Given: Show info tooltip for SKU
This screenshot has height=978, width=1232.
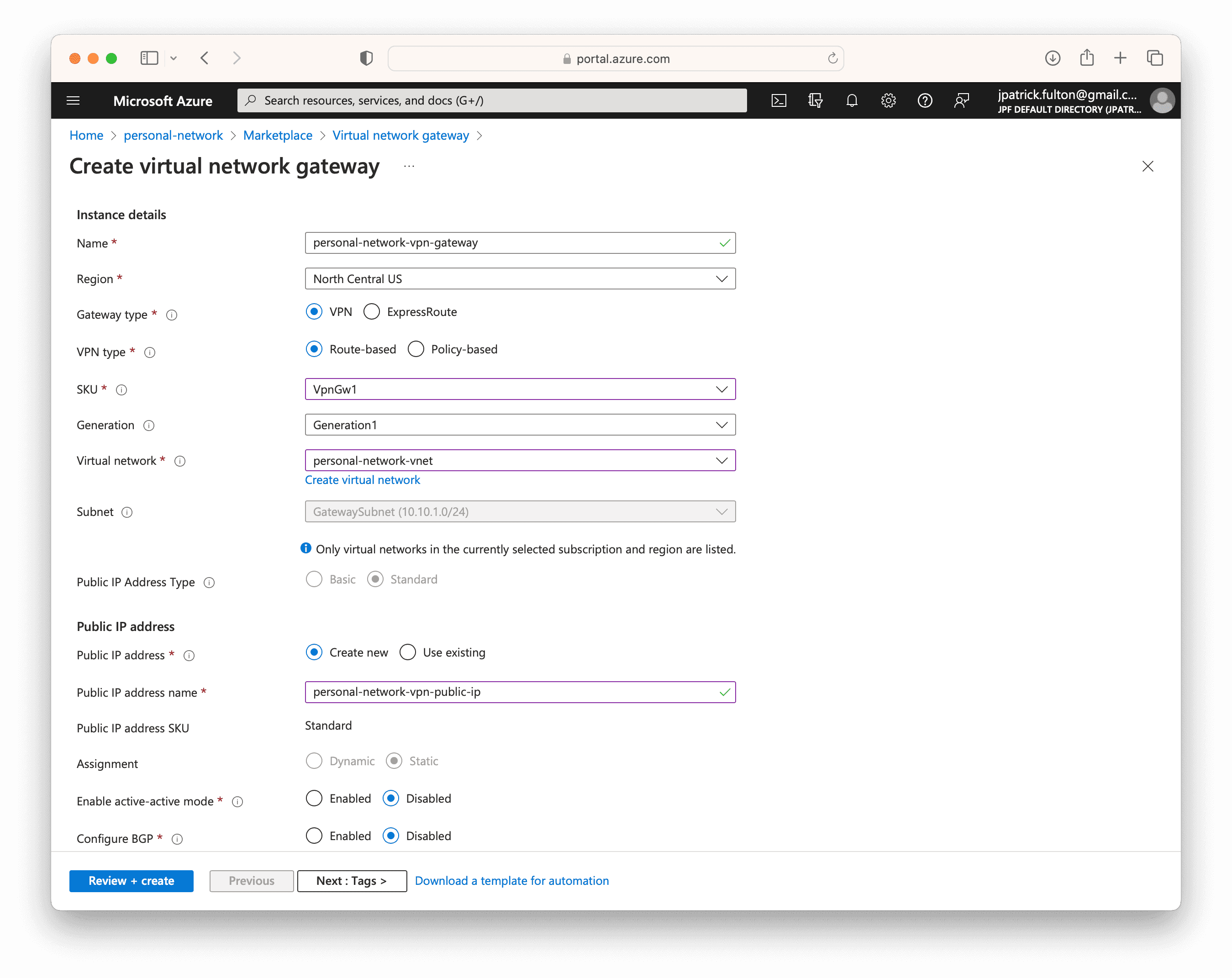Looking at the screenshot, I should coord(121,389).
